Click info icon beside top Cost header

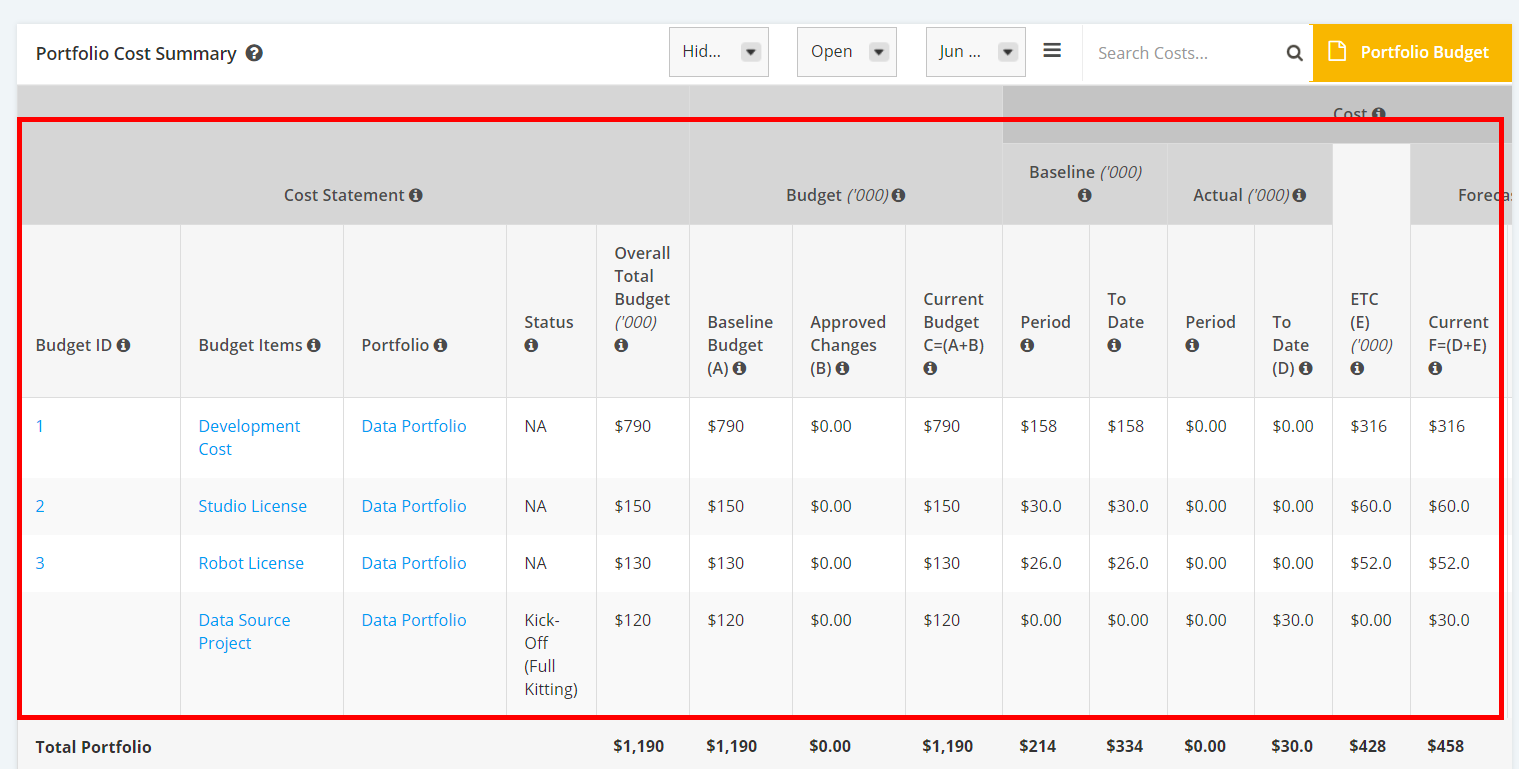1379,114
